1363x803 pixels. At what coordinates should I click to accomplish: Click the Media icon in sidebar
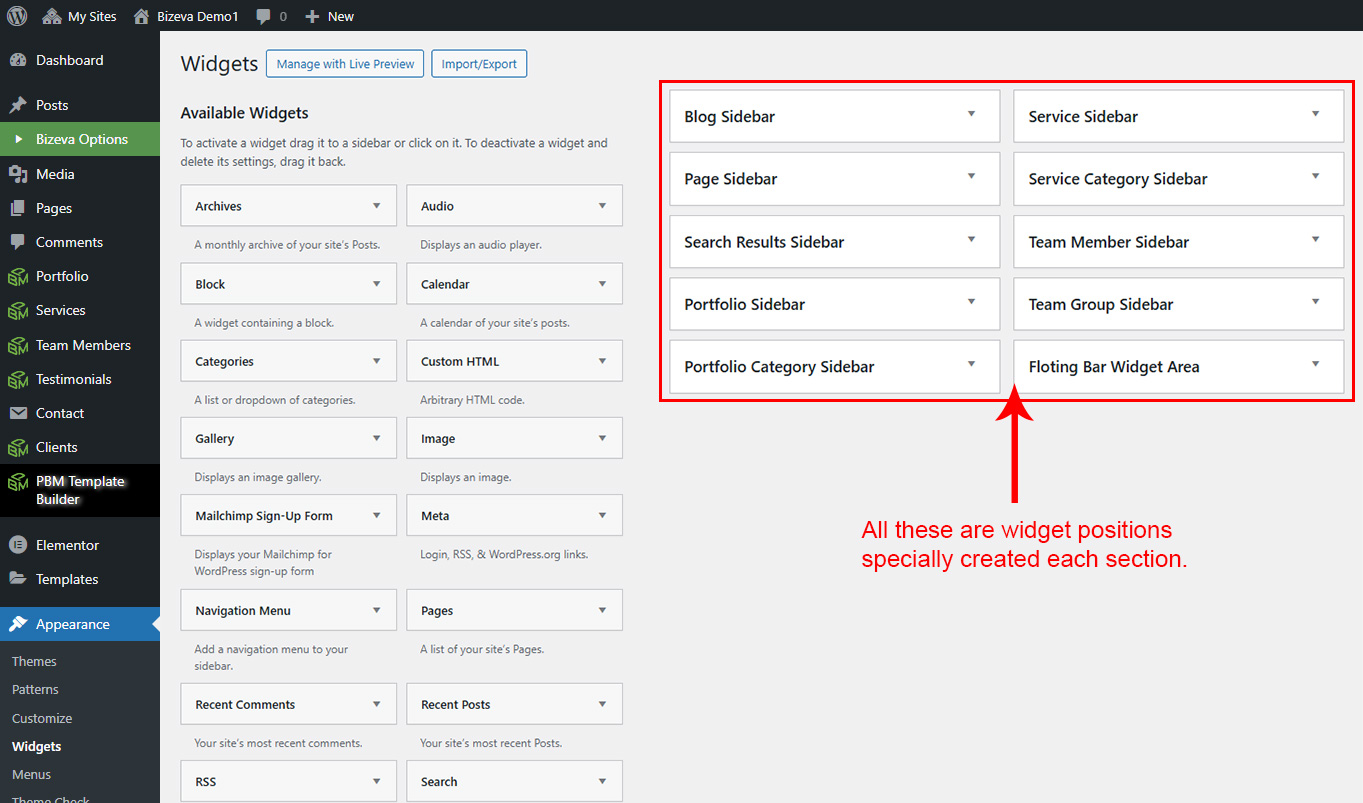click(x=18, y=174)
